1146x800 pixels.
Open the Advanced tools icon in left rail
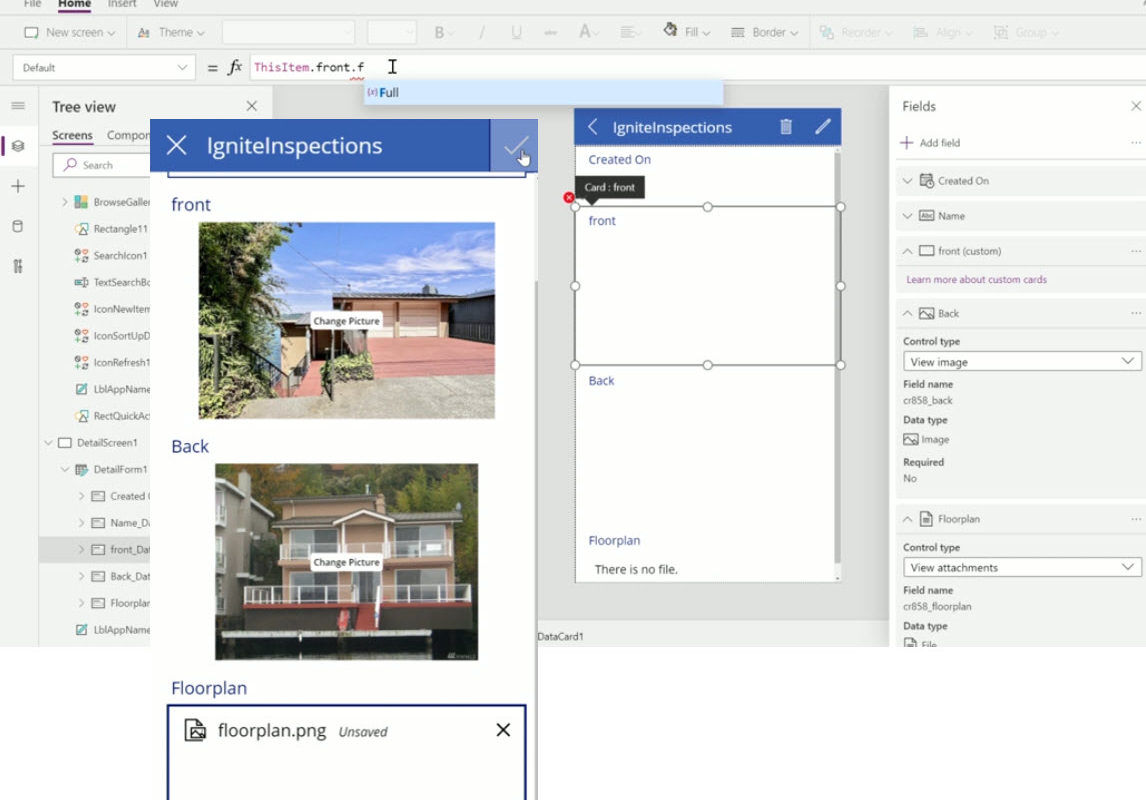pos(18,266)
